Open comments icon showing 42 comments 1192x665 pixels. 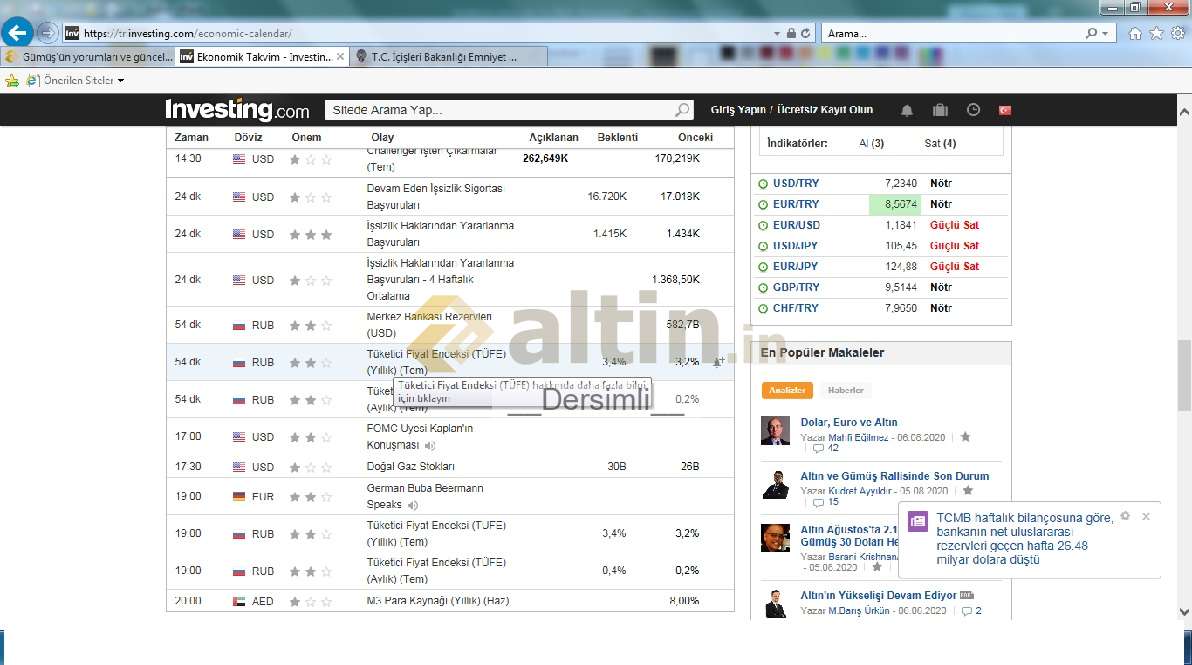pos(818,448)
